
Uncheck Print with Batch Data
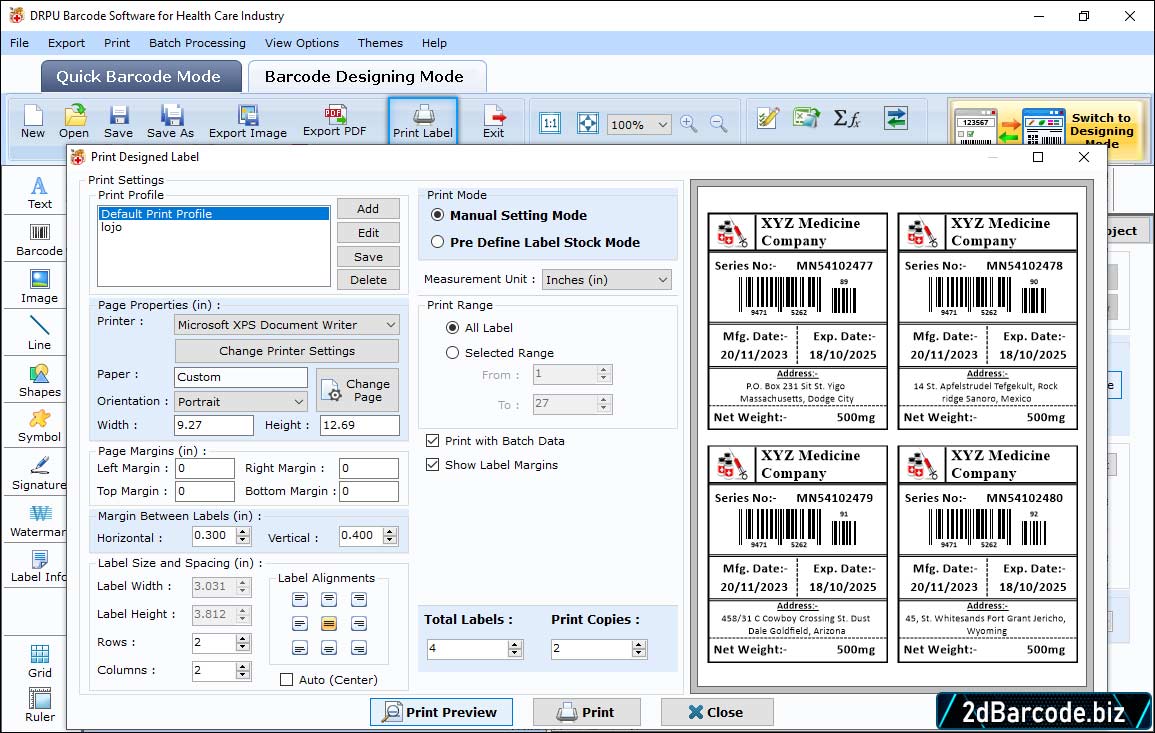[x=433, y=441]
